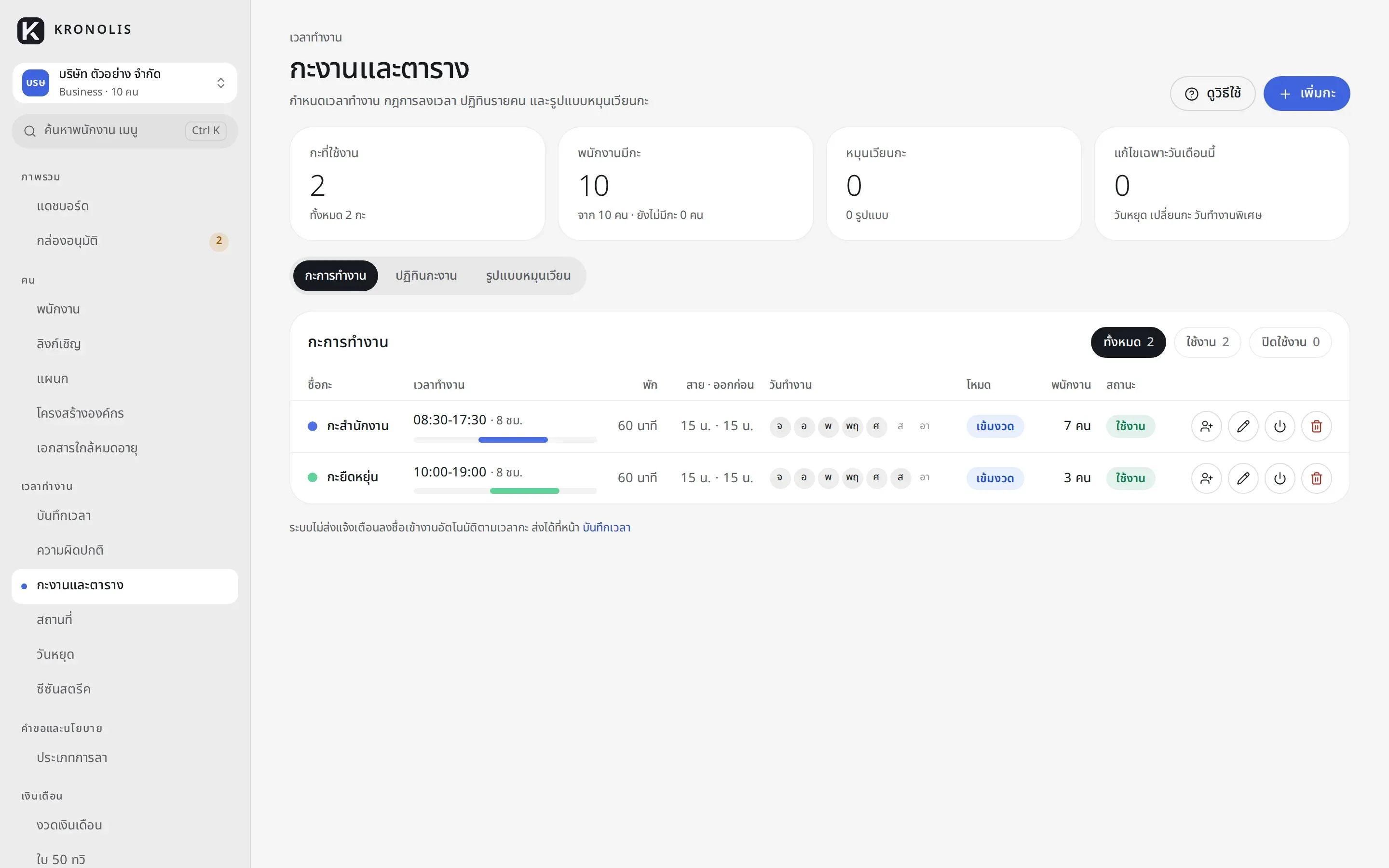The width and height of the screenshot is (1389, 868).
Task: Deactivate กะสำนักงาน using the power icon
Action: click(1280, 426)
